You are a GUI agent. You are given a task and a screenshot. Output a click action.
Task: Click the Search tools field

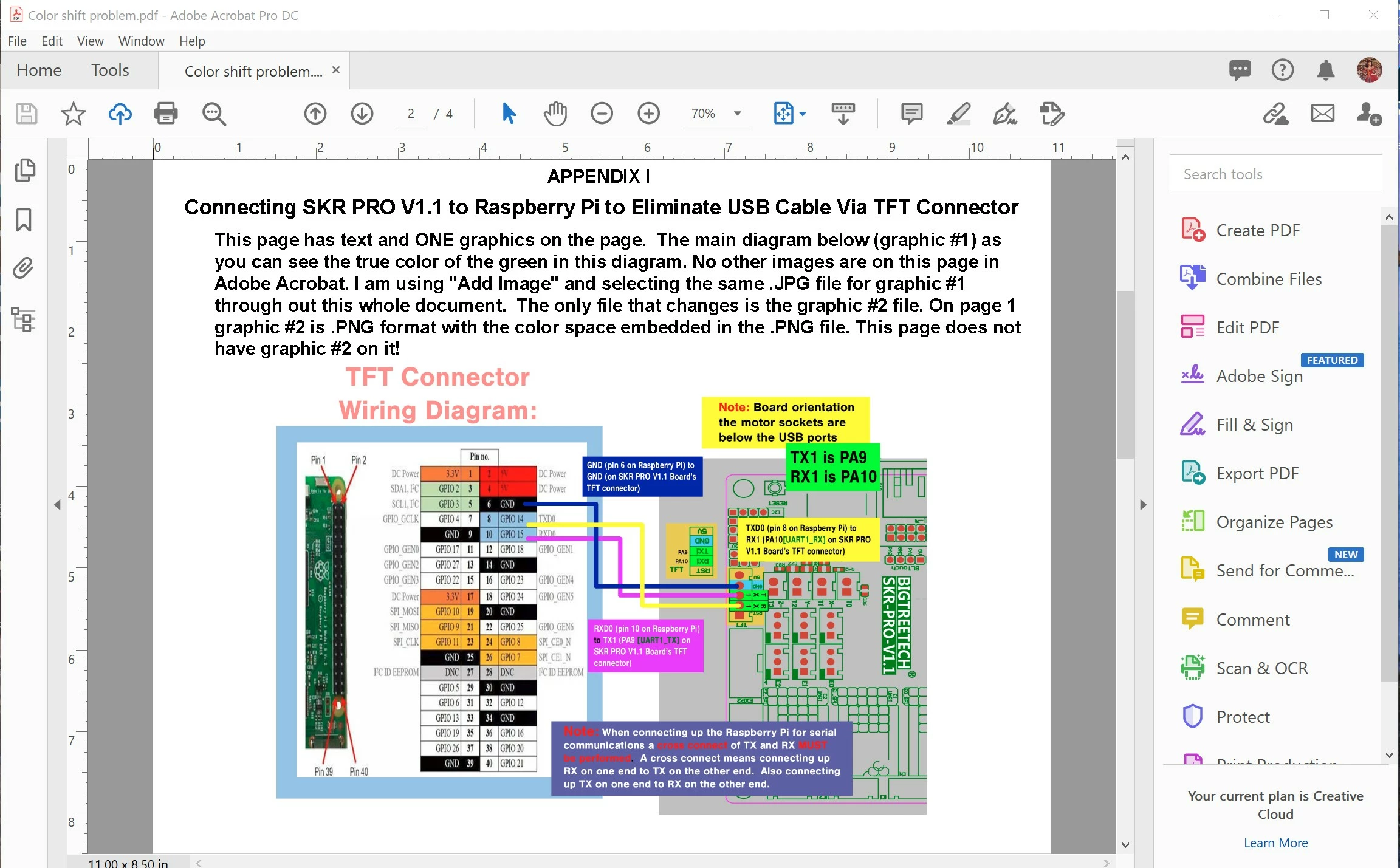[x=1275, y=174]
